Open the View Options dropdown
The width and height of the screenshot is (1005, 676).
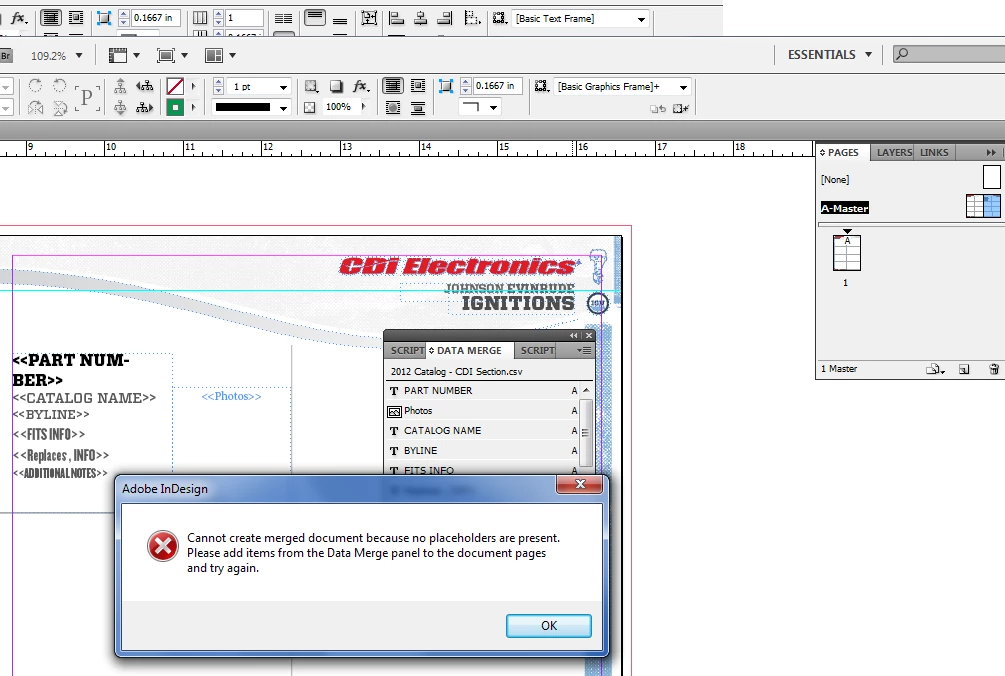[124, 56]
